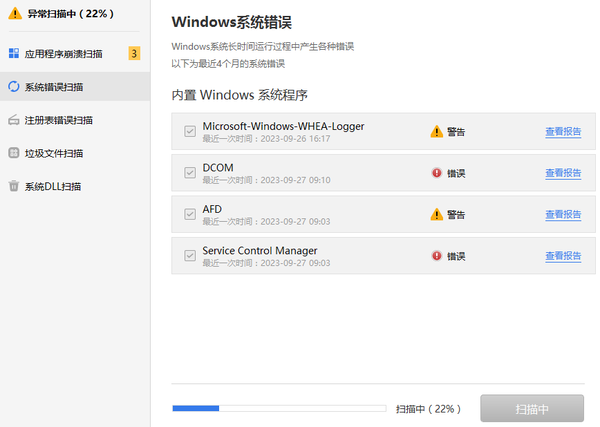View report for Microsoft-Windows-WHEA-Logger

click(563, 131)
